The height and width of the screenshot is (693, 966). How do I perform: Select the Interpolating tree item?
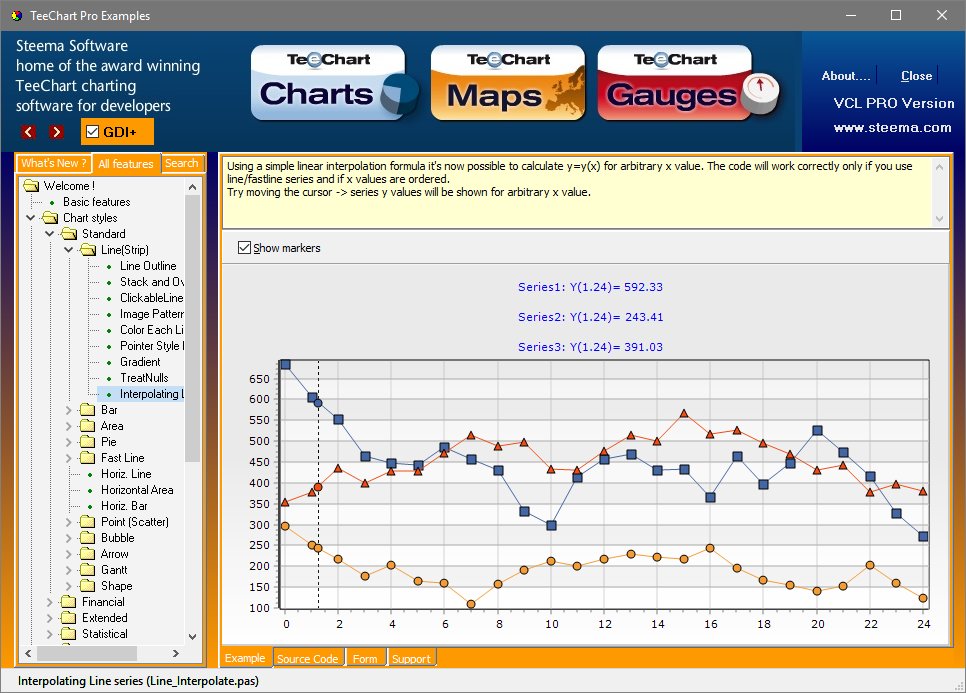tap(152, 394)
